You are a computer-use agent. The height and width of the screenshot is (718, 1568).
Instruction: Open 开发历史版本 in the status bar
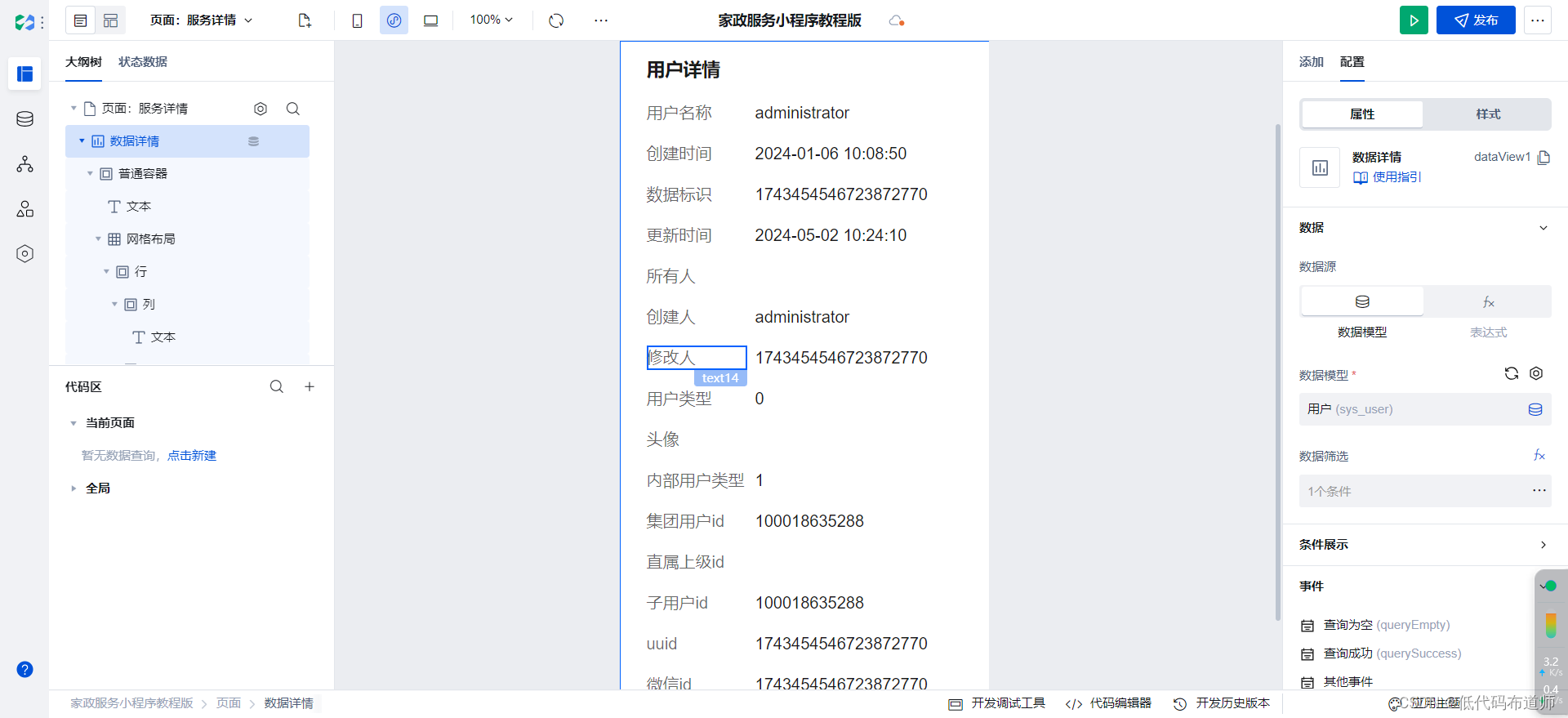[x=1222, y=703]
